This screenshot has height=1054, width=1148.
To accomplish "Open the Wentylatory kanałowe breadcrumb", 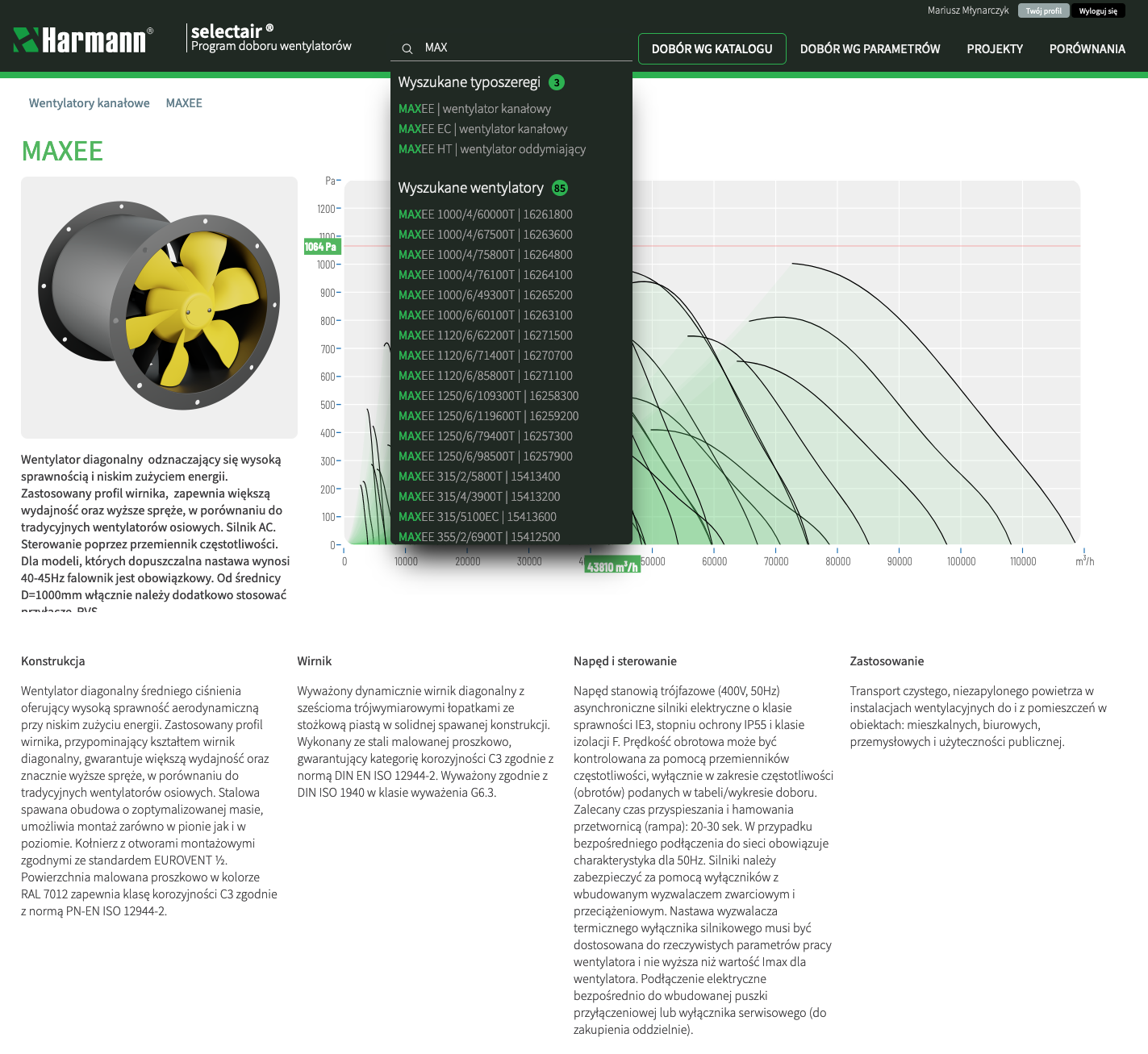I will click(90, 103).
